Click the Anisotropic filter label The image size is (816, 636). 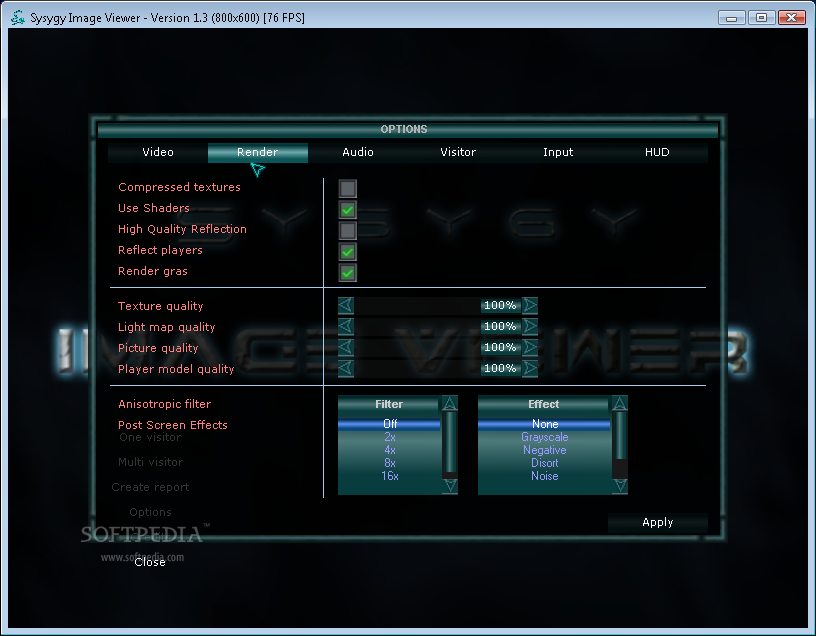pyautogui.click(x=164, y=404)
